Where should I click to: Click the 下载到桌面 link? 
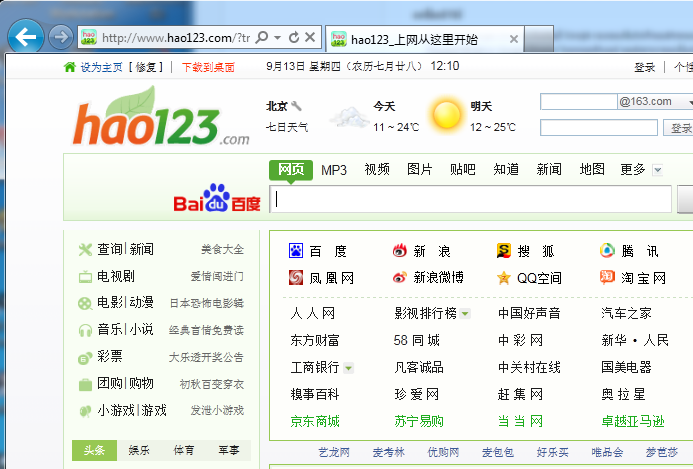click(208, 67)
